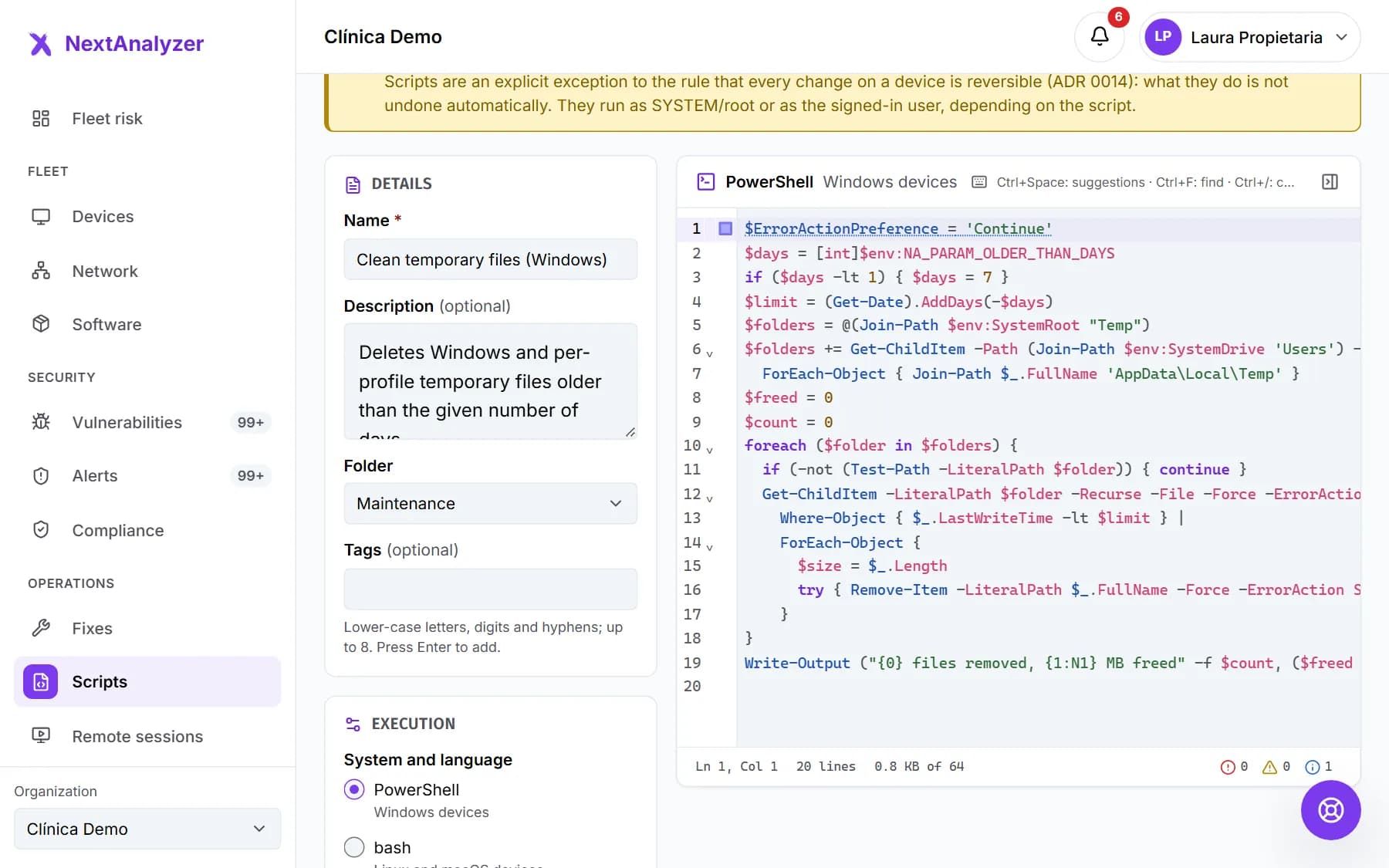Select Scripts in the sidebar
Viewport: 1389px width, 868px height.
[147, 682]
